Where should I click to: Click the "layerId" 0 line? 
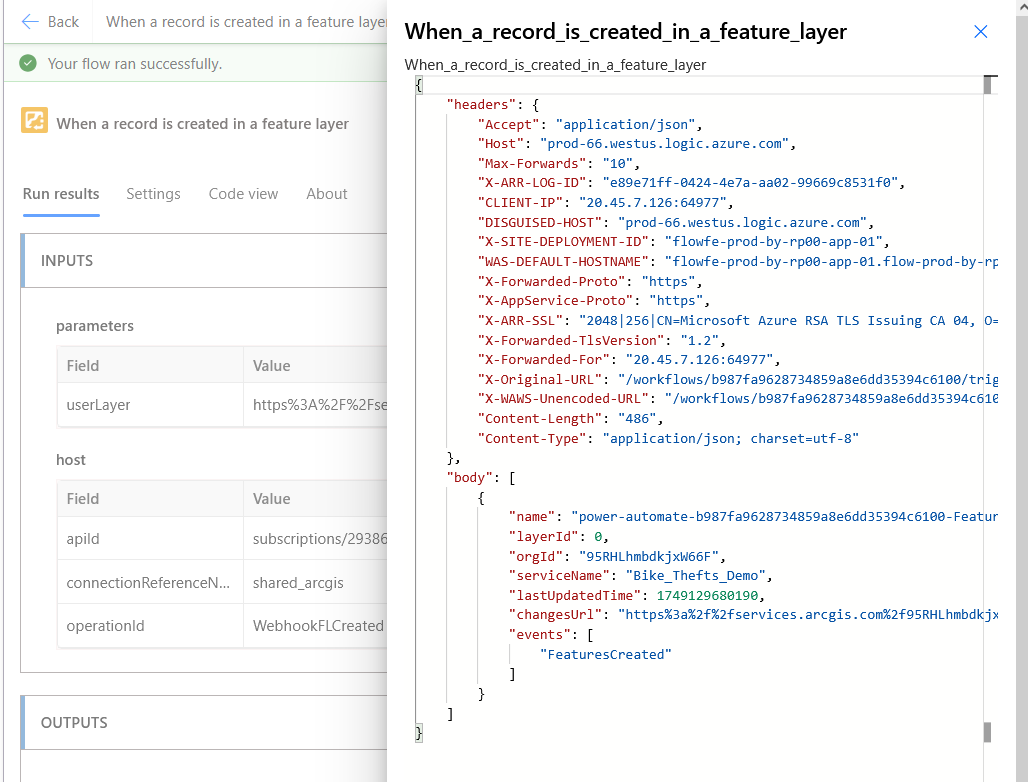pos(558,536)
